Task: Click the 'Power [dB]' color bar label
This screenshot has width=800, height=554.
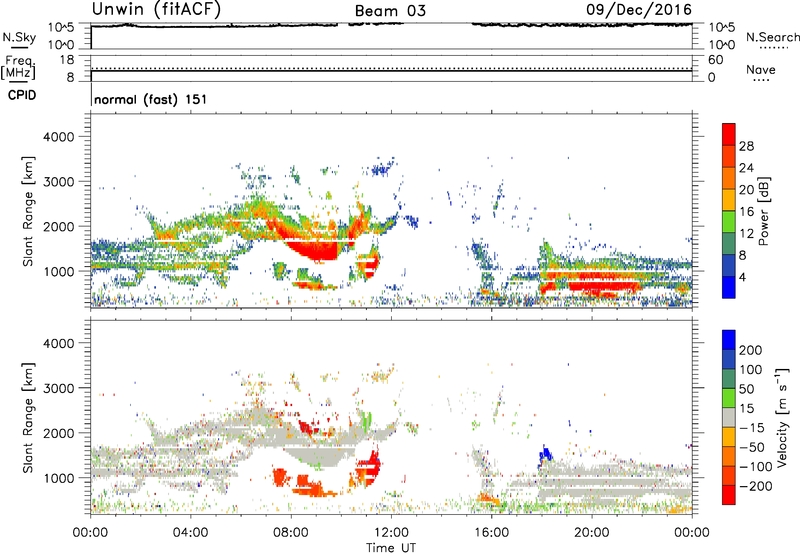Action: 764,211
